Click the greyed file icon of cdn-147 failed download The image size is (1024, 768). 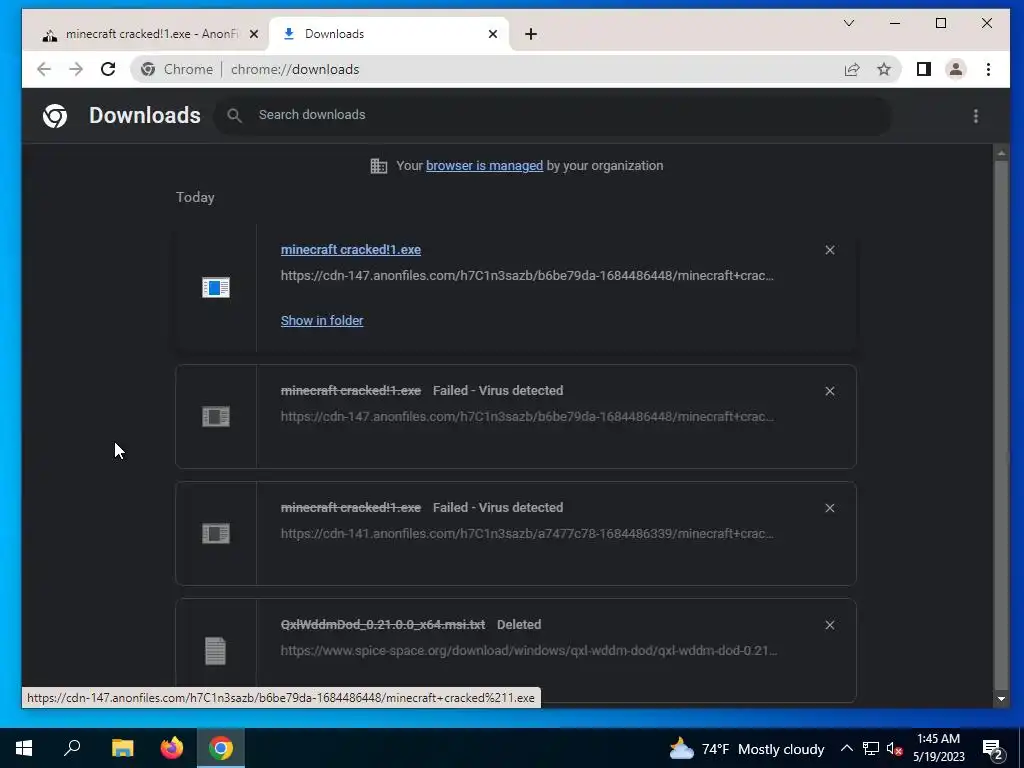(x=216, y=417)
